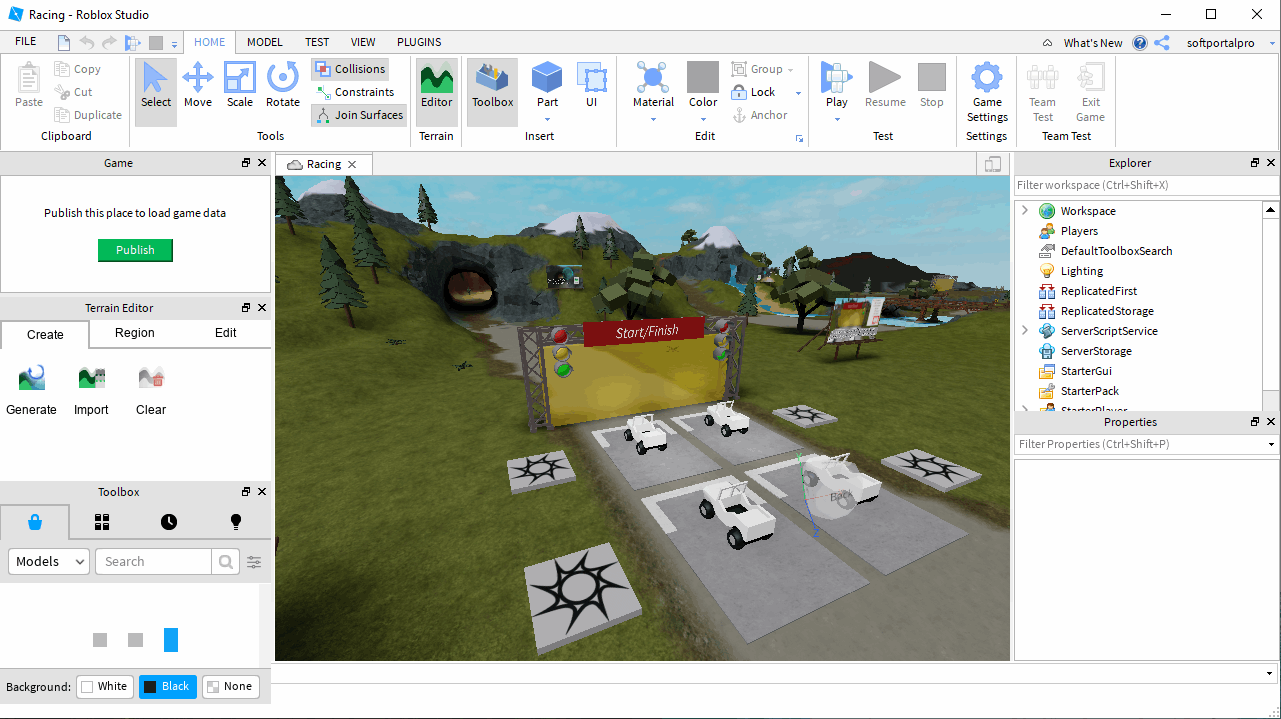This screenshot has height=719, width=1281.
Task: Open Toolbox search filter options
Action: [x=254, y=562]
